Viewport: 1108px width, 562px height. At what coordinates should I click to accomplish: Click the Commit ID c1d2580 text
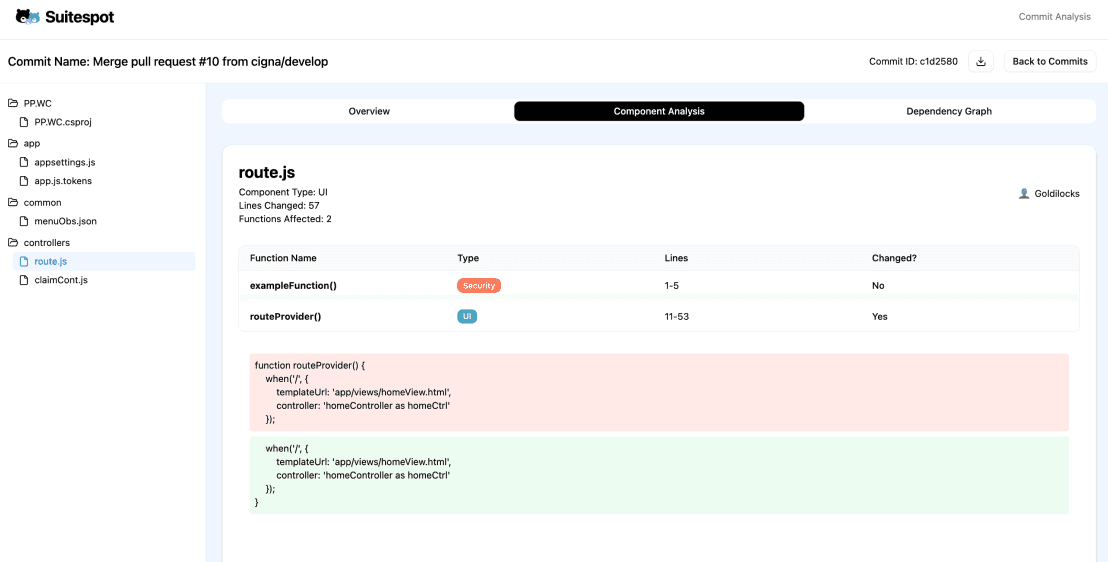(x=913, y=62)
